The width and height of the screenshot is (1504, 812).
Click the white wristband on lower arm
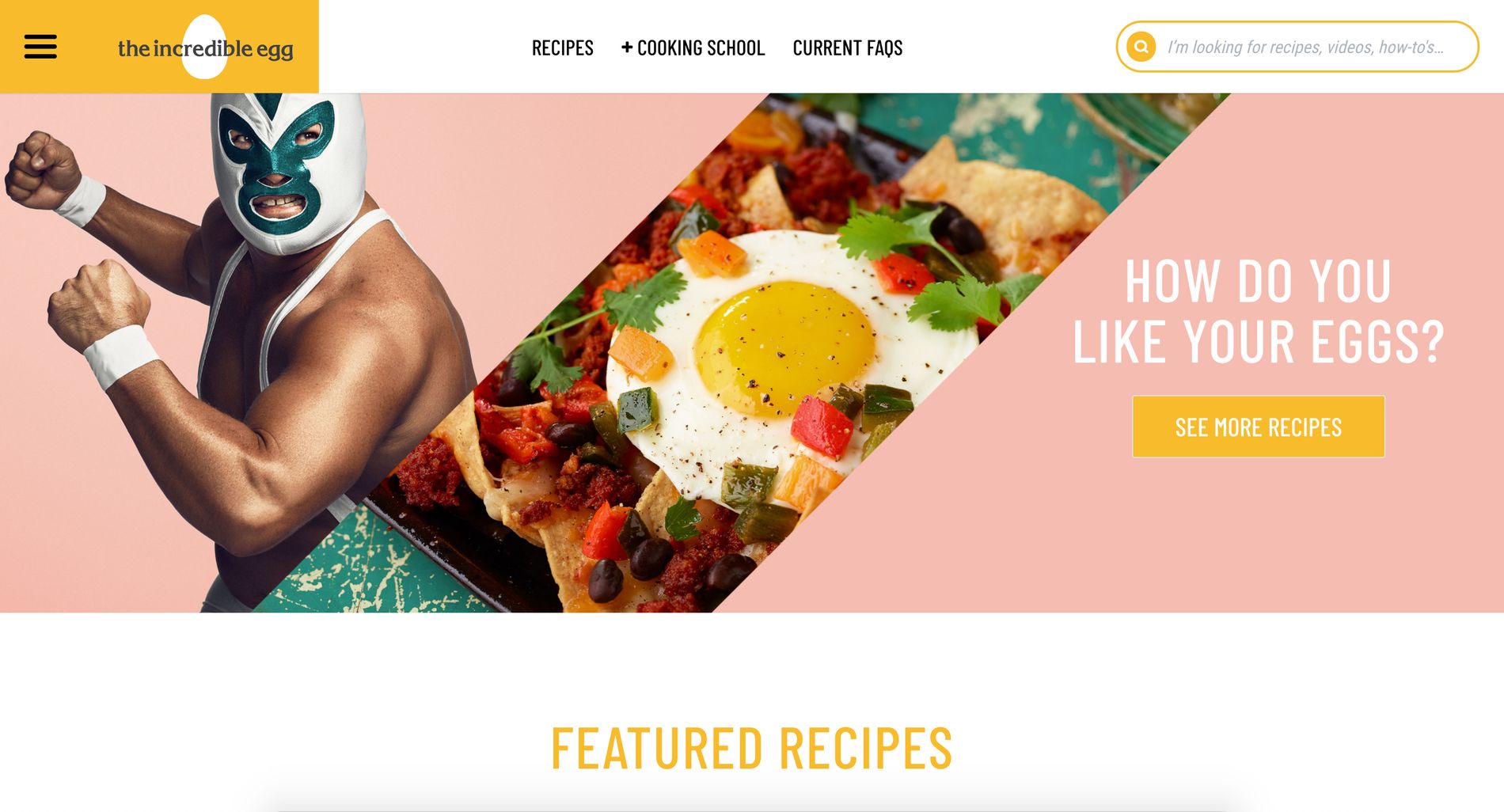click(x=122, y=357)
